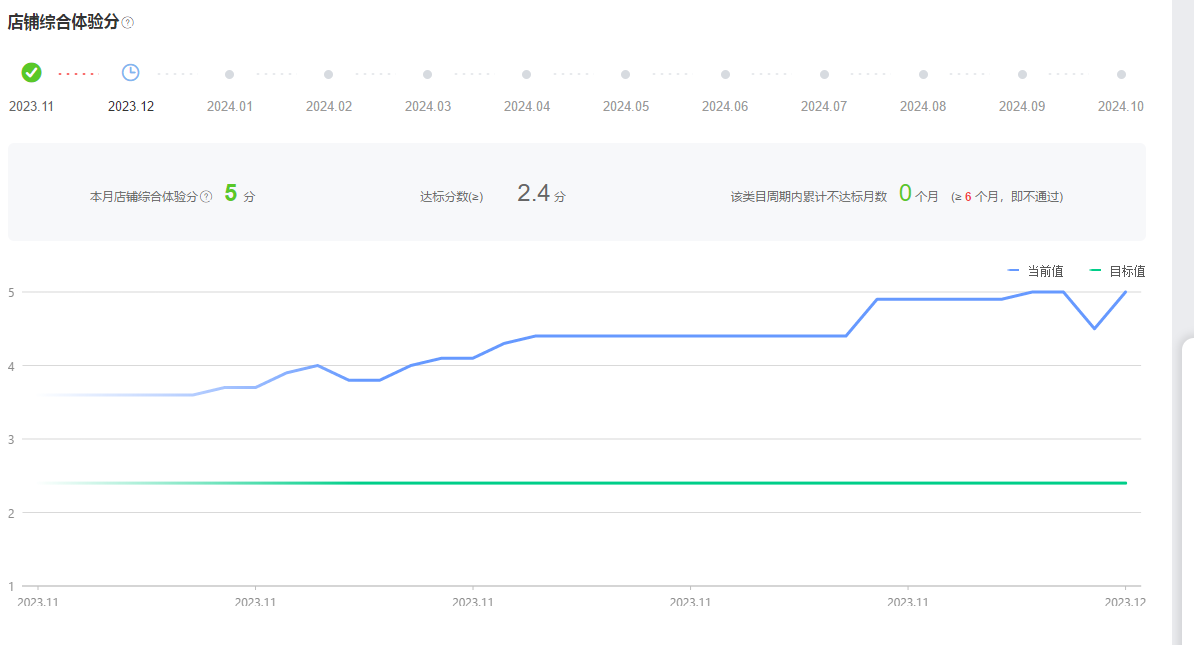Click help icon beside 本月店铺综合体验分
The height and width of the screenshot is (645, 1194).
206,197
